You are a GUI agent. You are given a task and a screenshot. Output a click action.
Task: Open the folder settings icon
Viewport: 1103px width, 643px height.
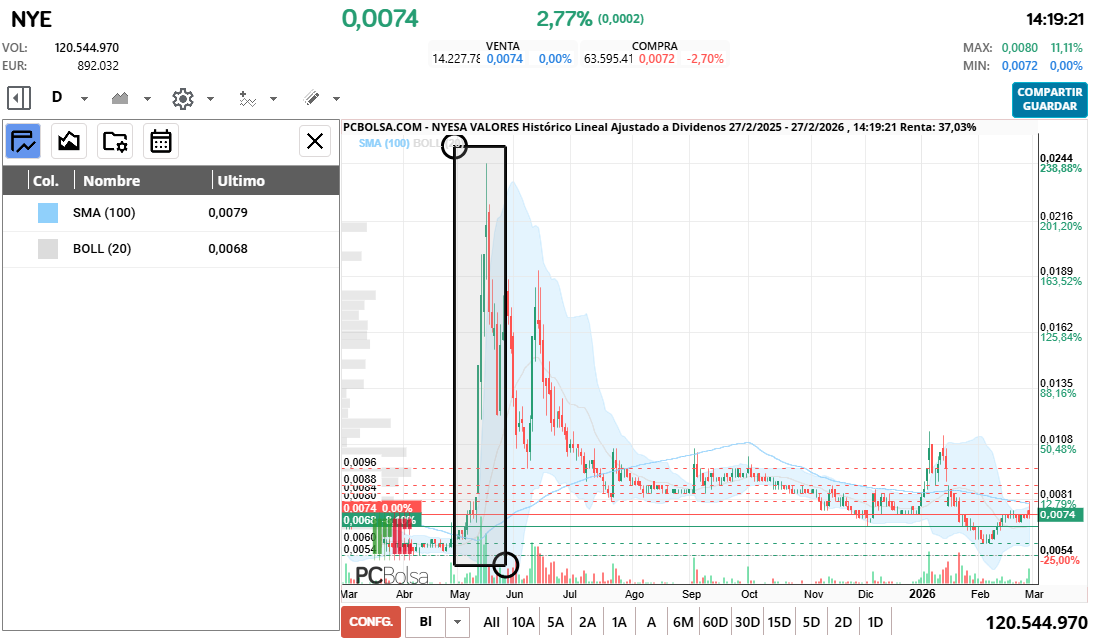115,141
